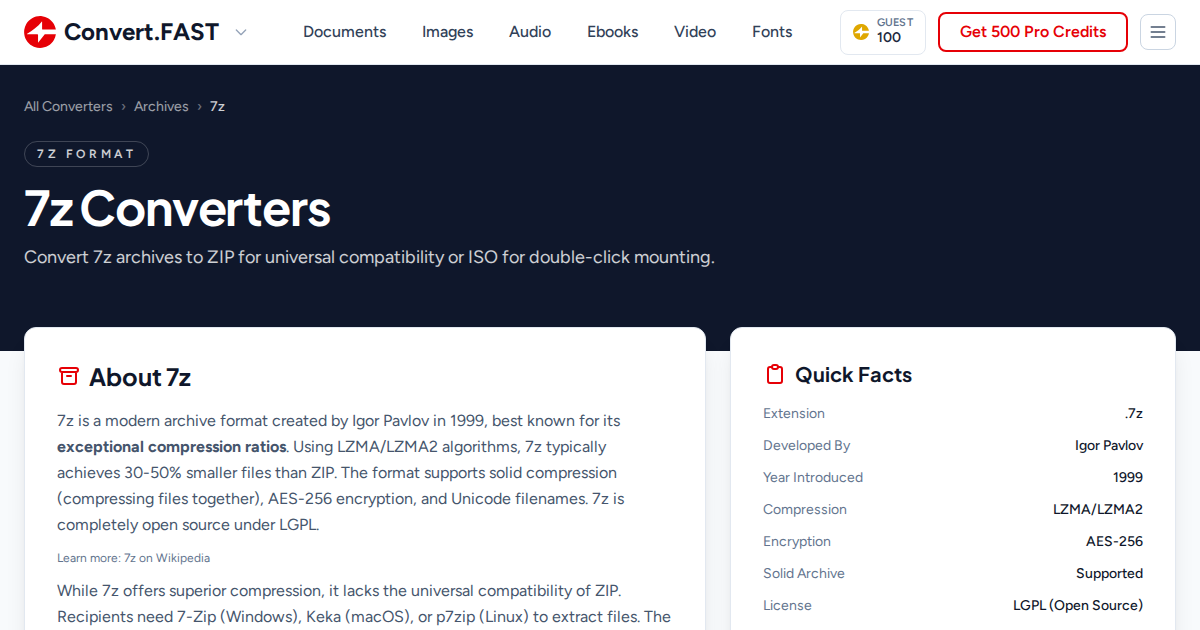
Task: Click the License label
Action: coord(787,605)
